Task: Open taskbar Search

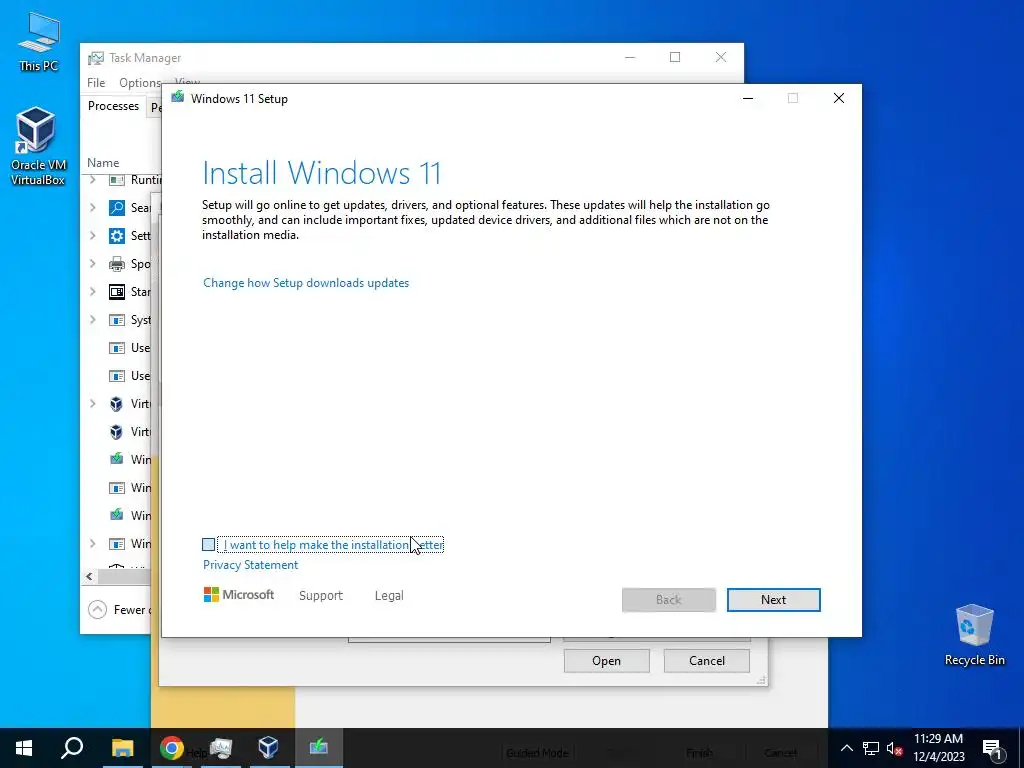Action: (x=72, y=748)
